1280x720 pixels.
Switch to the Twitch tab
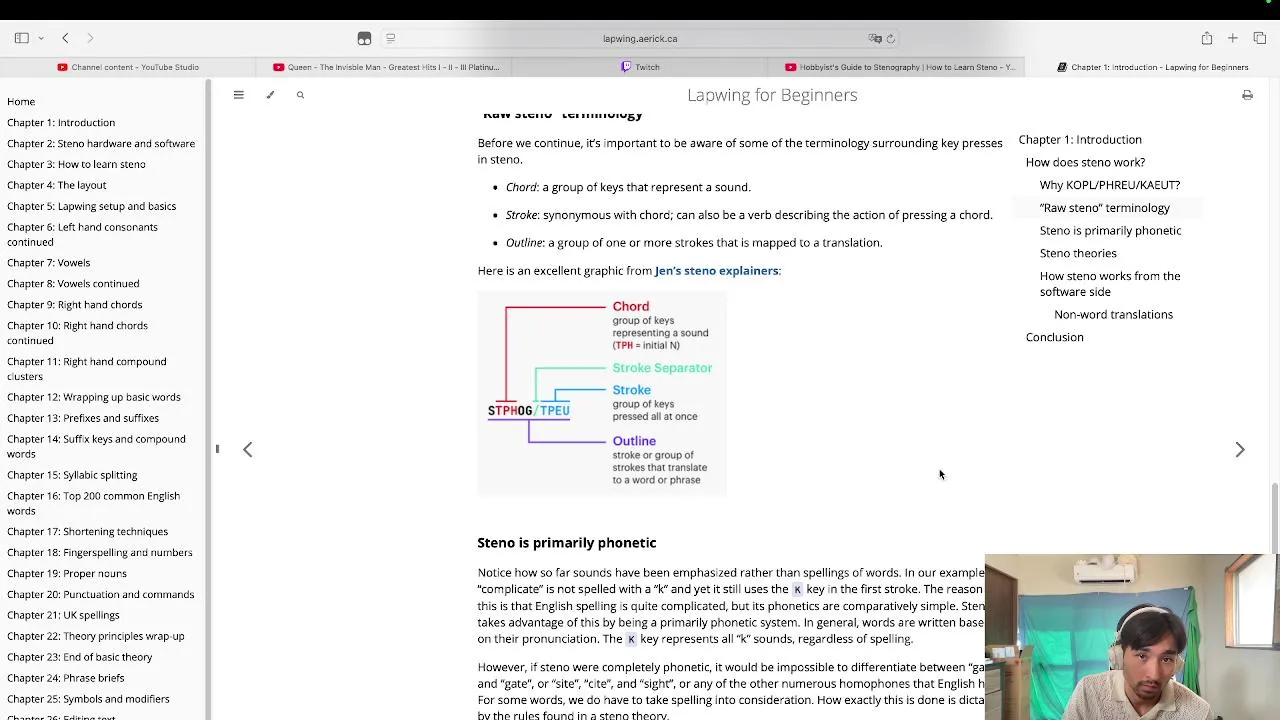pos(640,67)
